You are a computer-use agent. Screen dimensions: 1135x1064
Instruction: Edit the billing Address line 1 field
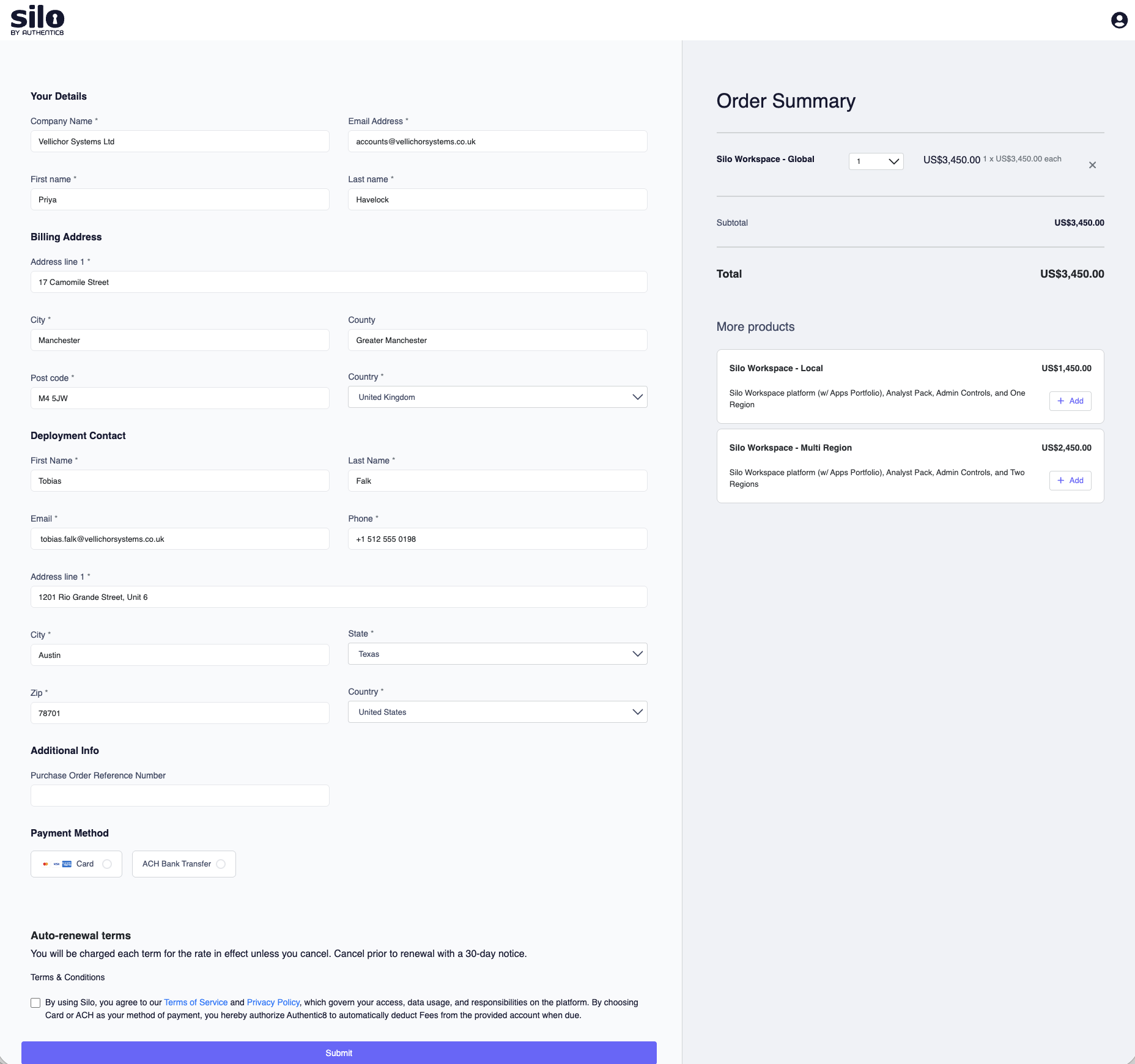click(339, 282)
